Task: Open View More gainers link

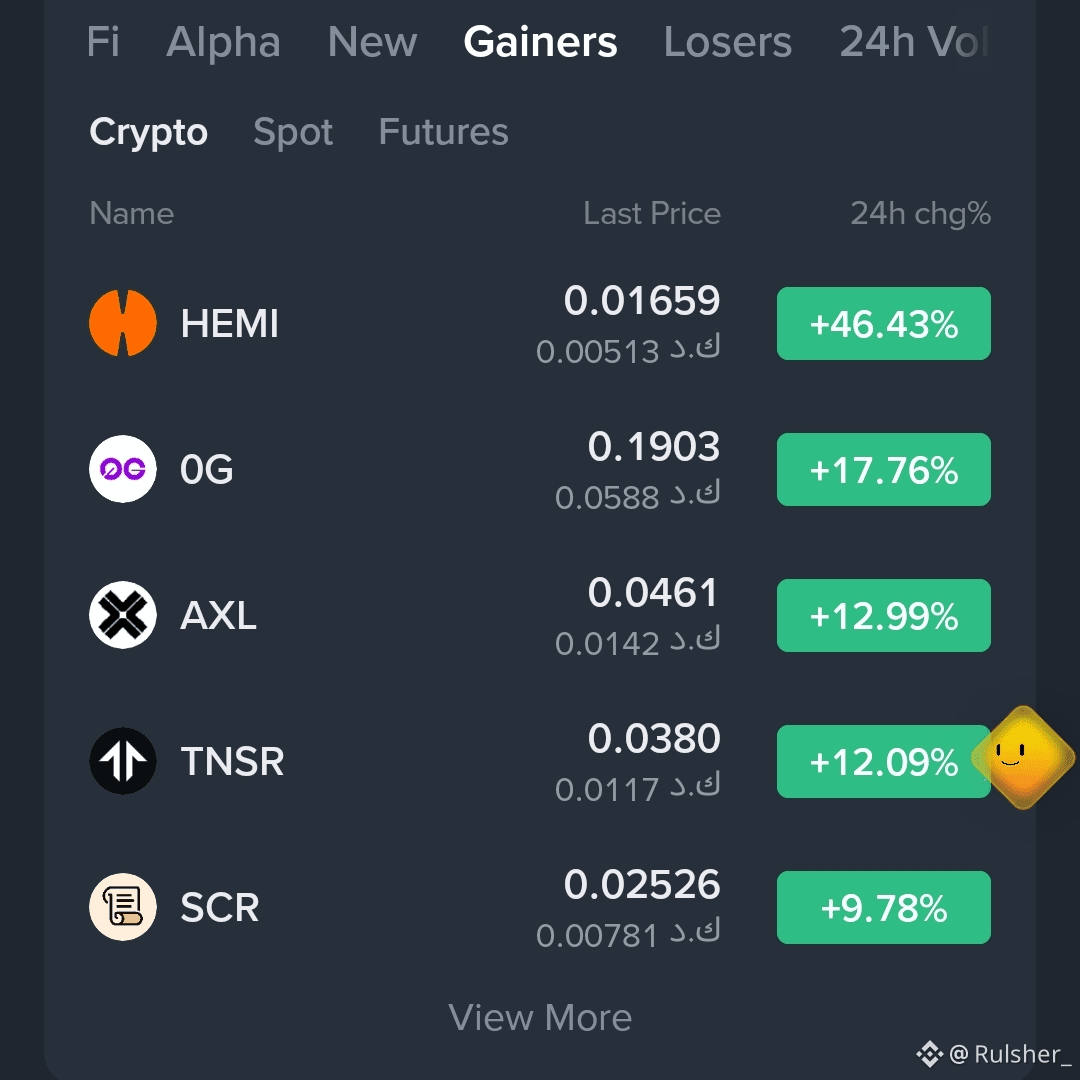Action: tap(540, 1017)
